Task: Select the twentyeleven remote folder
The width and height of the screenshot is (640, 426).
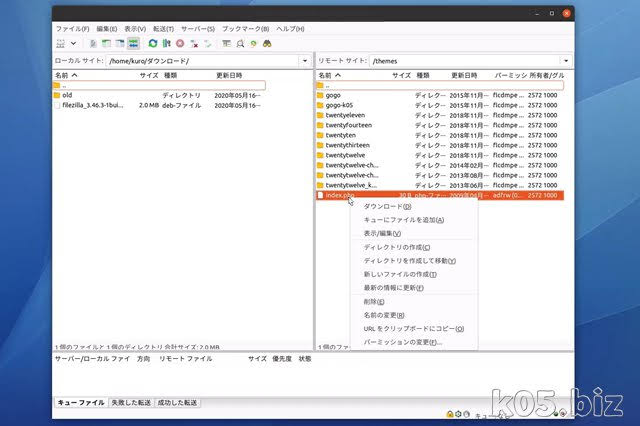Action: click(440, 115)
